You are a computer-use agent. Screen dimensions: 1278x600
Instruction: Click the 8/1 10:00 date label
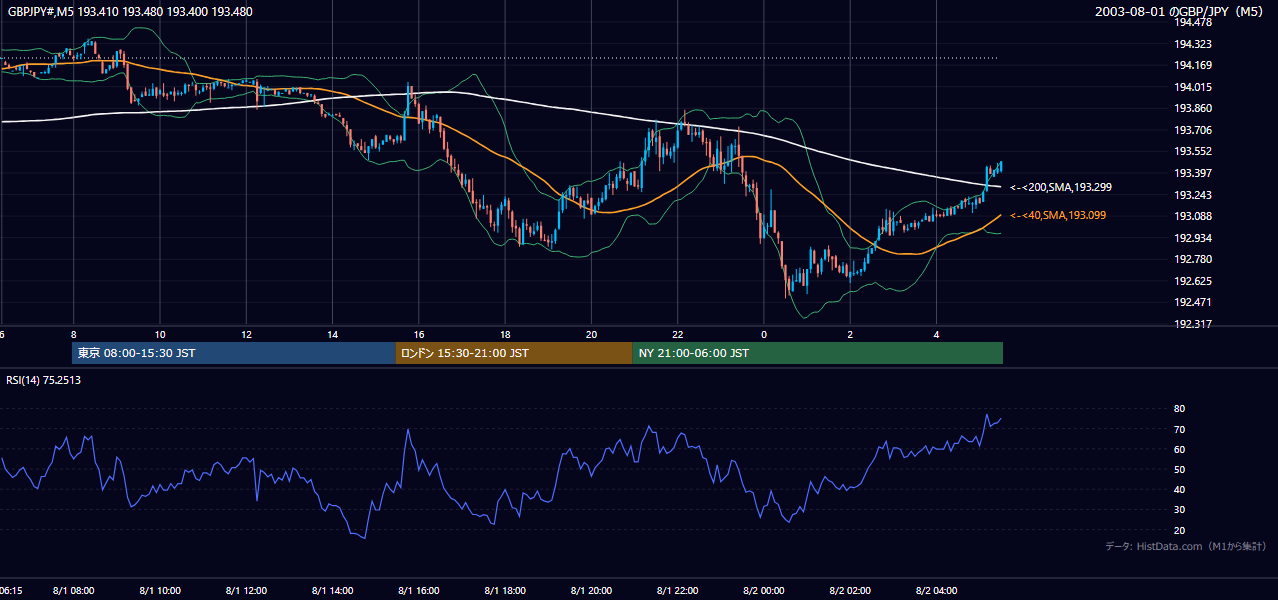pos(160,590)
